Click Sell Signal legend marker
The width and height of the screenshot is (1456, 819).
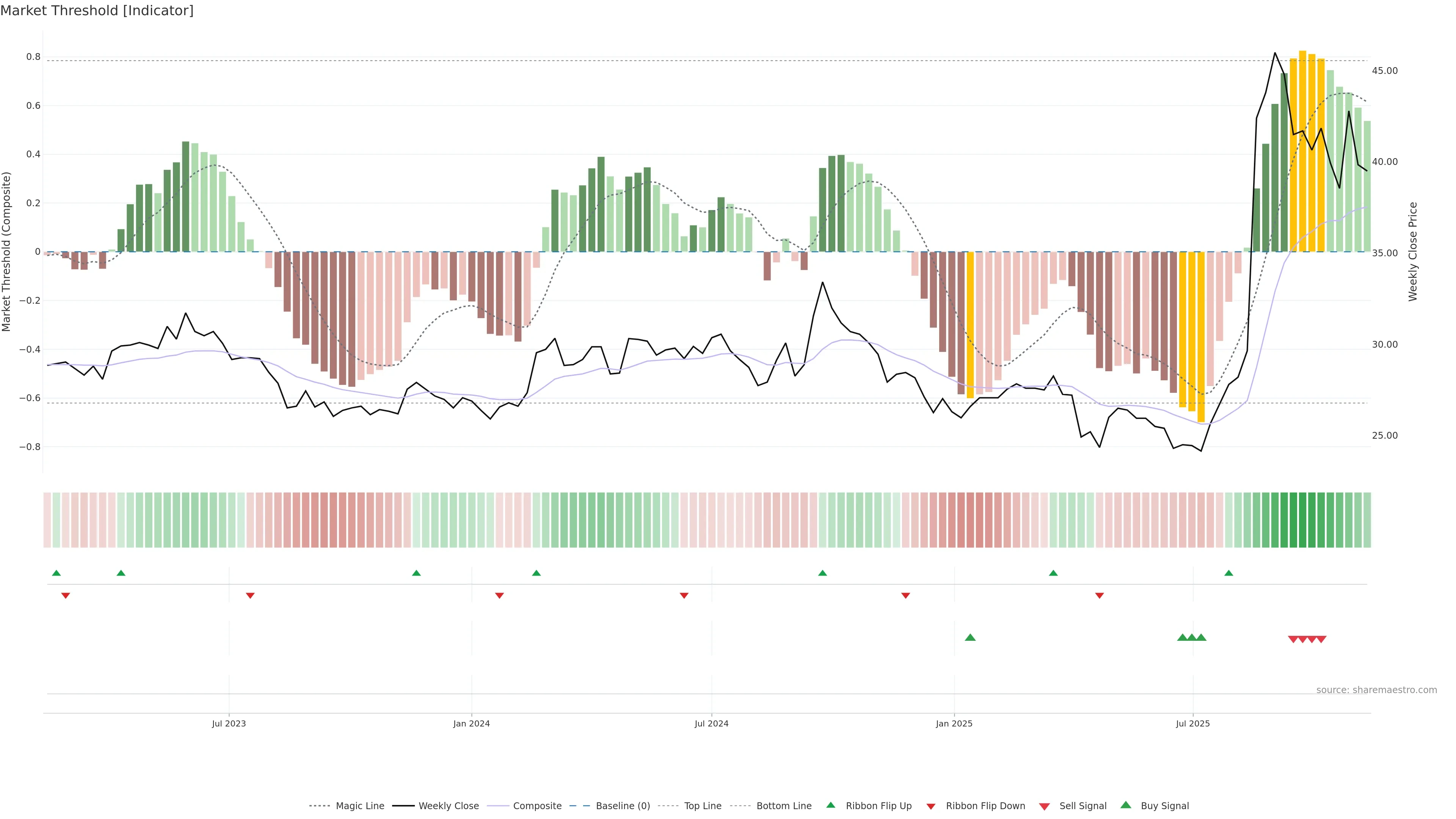tap(1045, 806)
